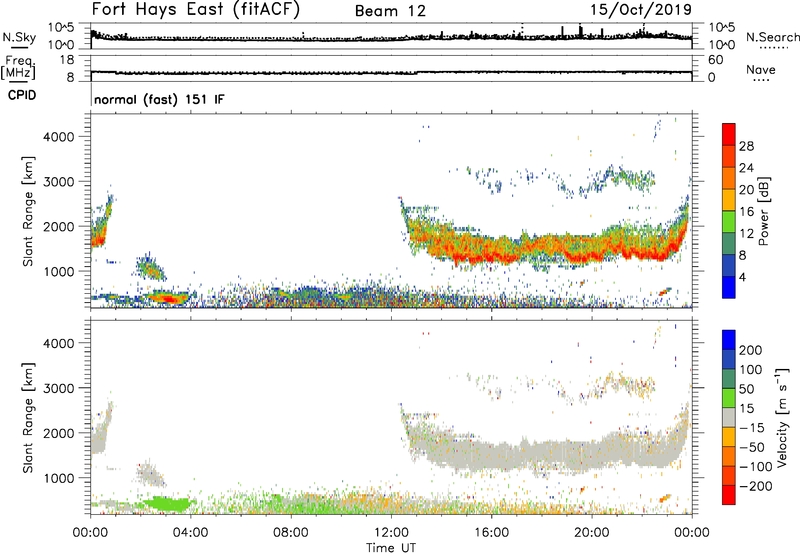Click the gray segment of Velocity colorbar
The height and width of the screenshot is (554, 800).
pos(729,417)
